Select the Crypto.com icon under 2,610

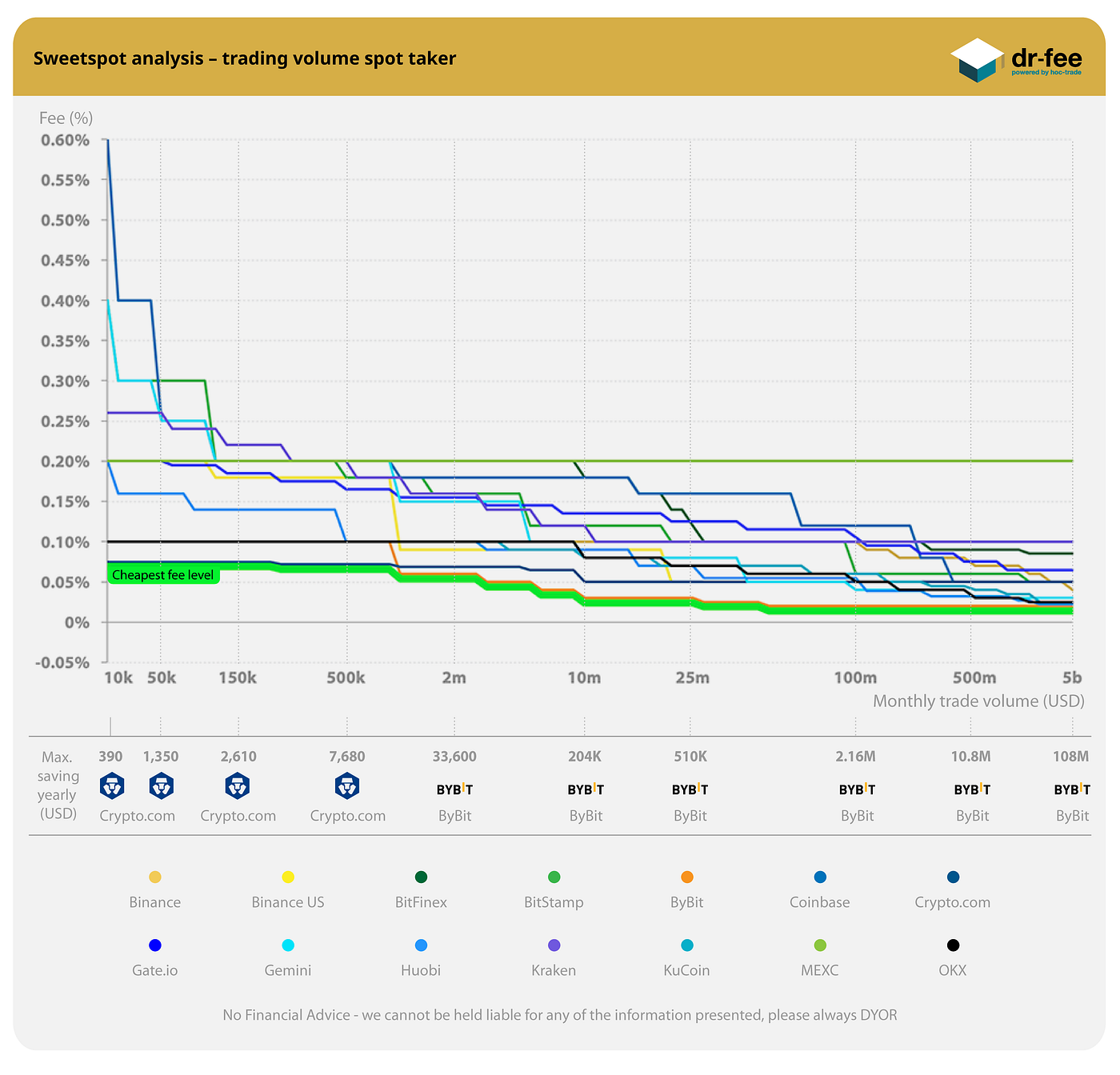(x=238, y=786)
